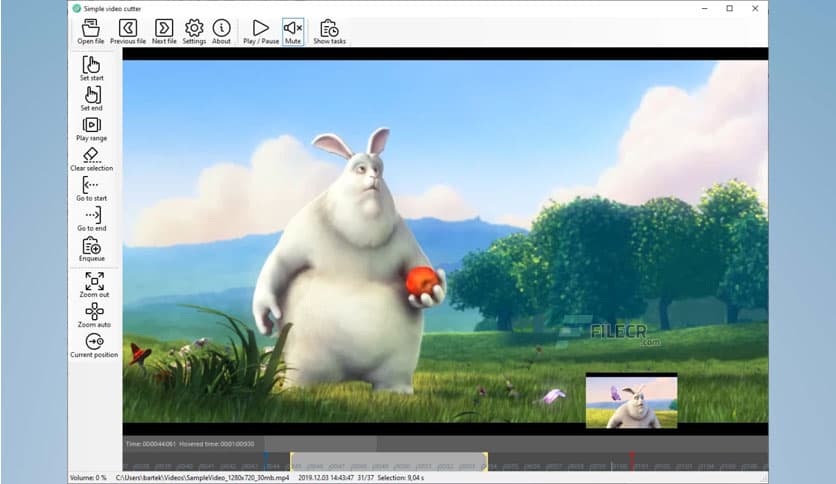Enqueue the current selection
Image resolution: width=836 pixels, height=484 pixels.
click(x=92, y=249)
